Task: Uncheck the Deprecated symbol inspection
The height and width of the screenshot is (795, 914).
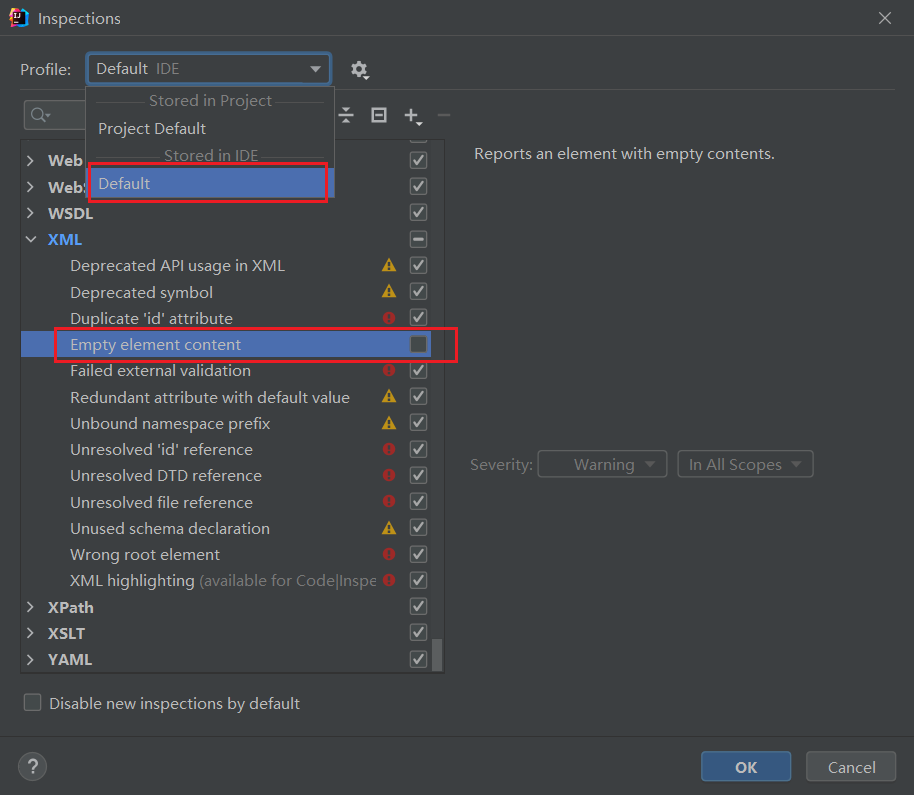Action: (x=418, y=291)
